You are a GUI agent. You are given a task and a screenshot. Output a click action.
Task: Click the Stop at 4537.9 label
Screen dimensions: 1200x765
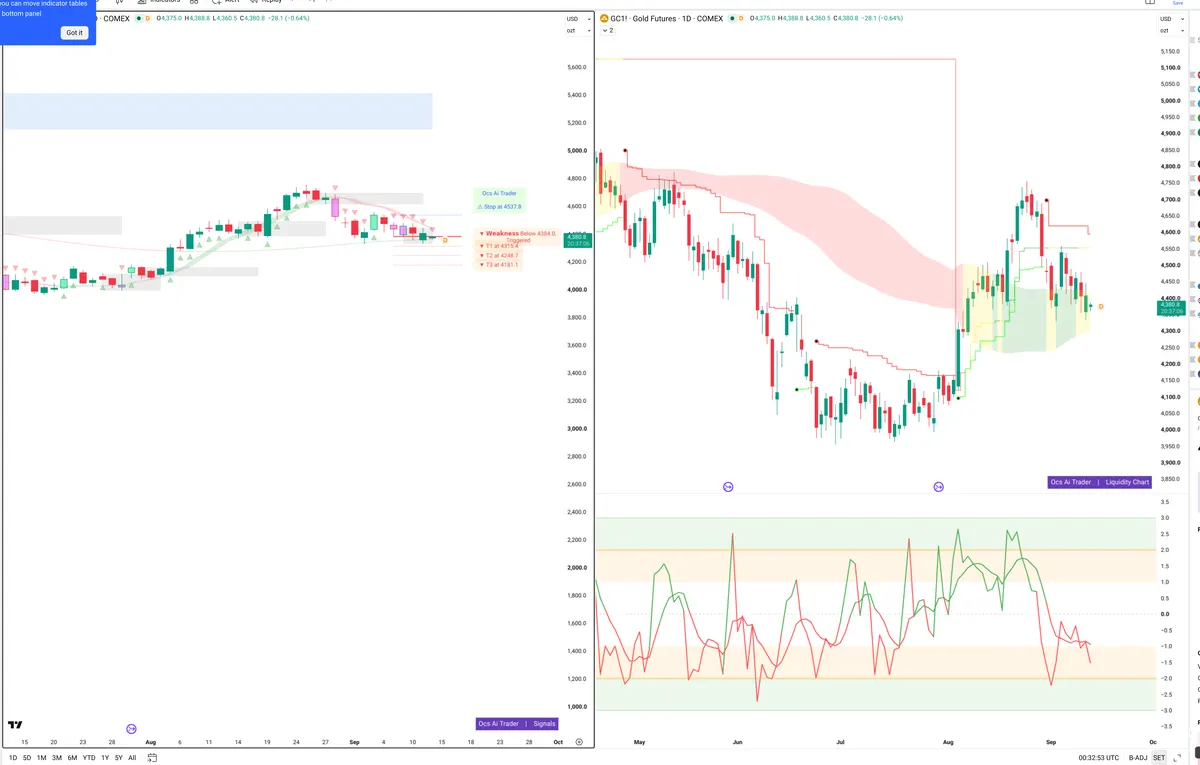tap(499, 207)
